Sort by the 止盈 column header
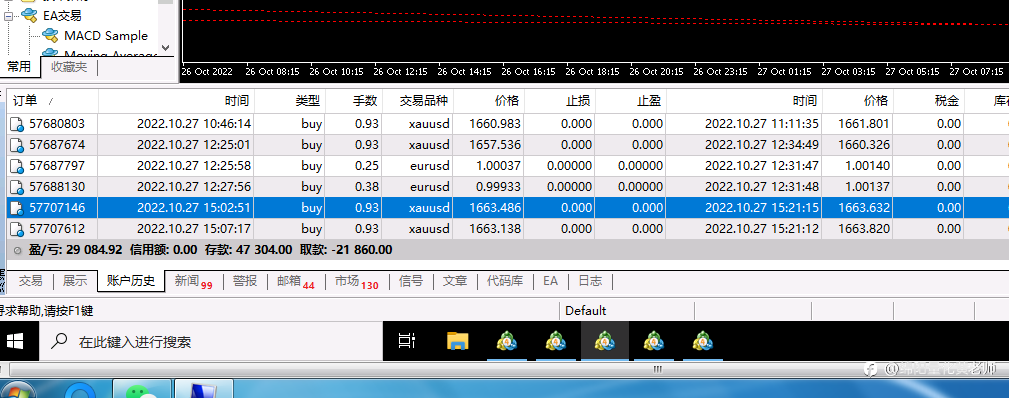This screenshot has width=1009, height=398. (631, 101)
